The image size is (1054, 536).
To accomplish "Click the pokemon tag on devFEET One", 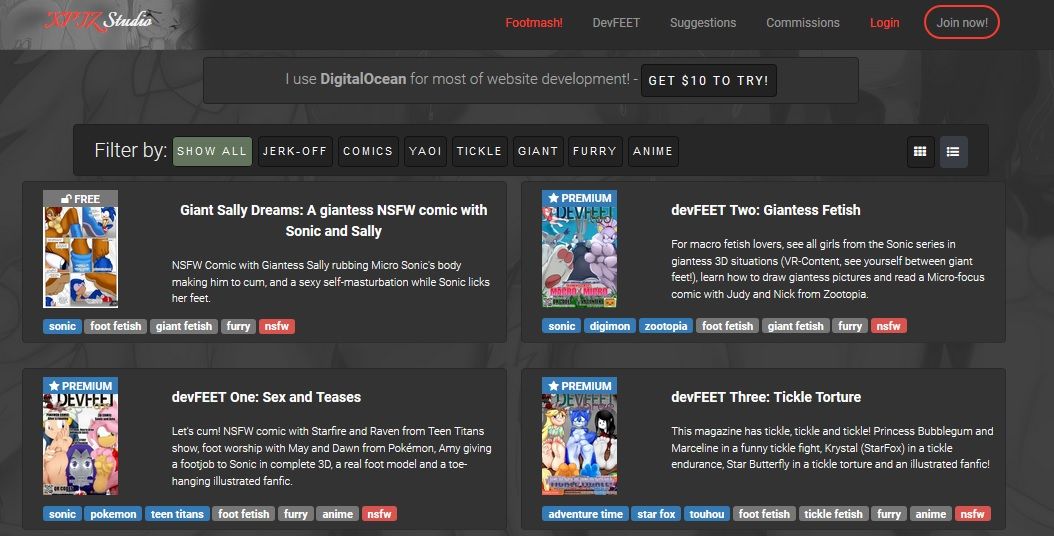I will [x=113, y=514].
